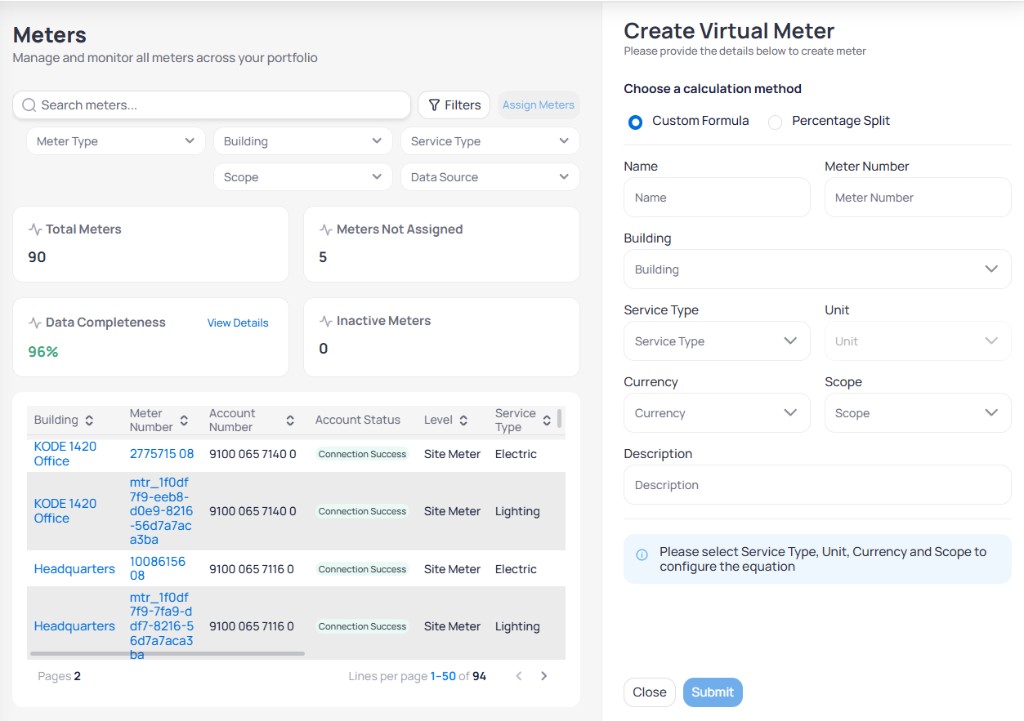Sort table by Building column arrows

89,420
